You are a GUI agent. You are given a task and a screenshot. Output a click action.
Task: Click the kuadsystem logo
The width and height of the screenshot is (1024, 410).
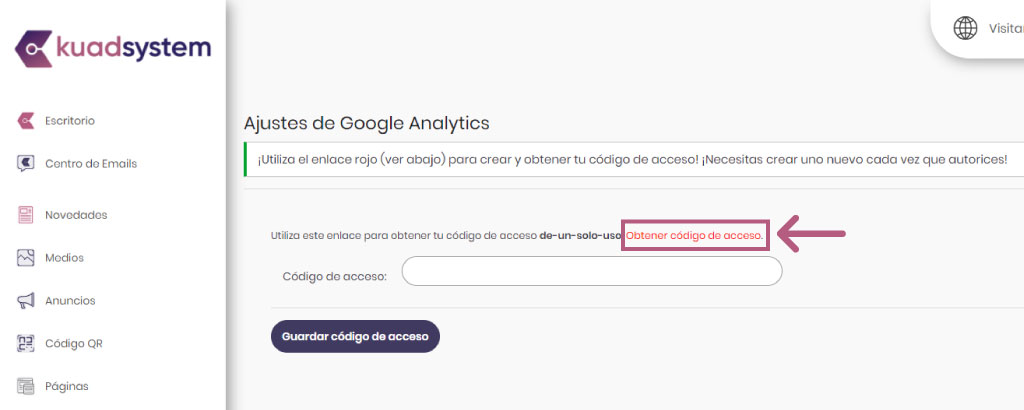tap(112, 48)
